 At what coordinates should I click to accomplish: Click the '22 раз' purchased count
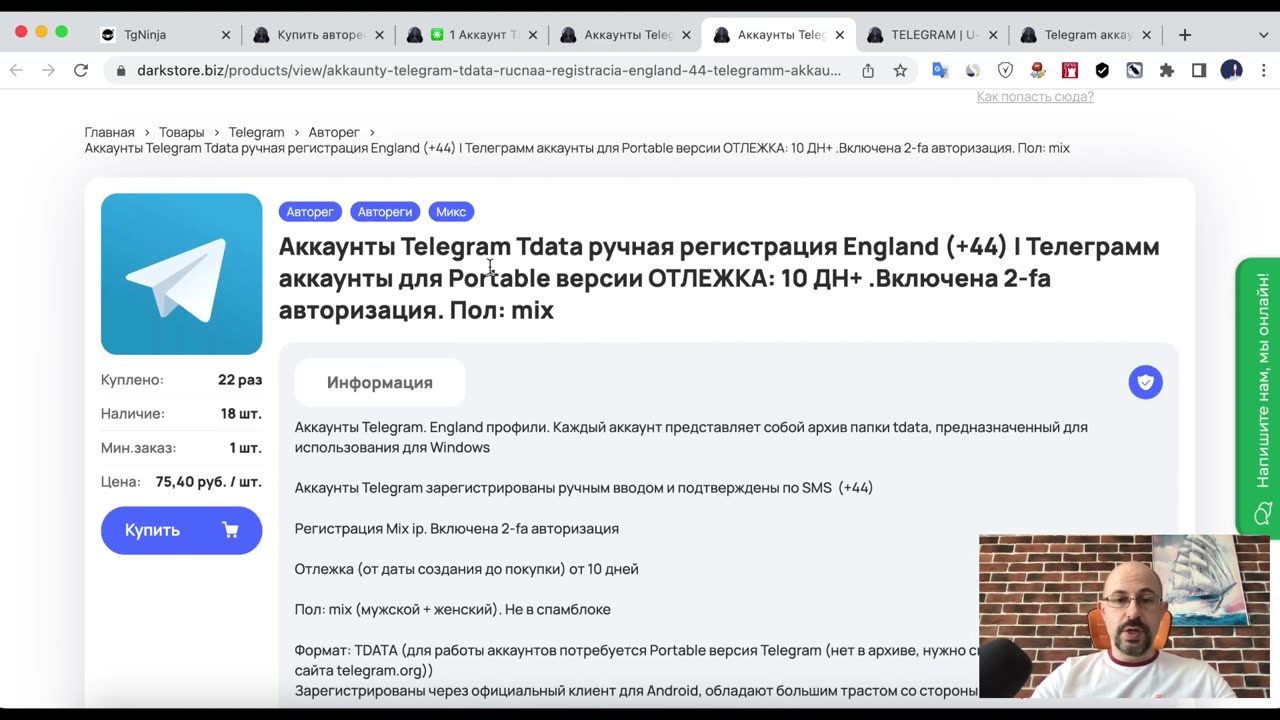click(240, 380)
